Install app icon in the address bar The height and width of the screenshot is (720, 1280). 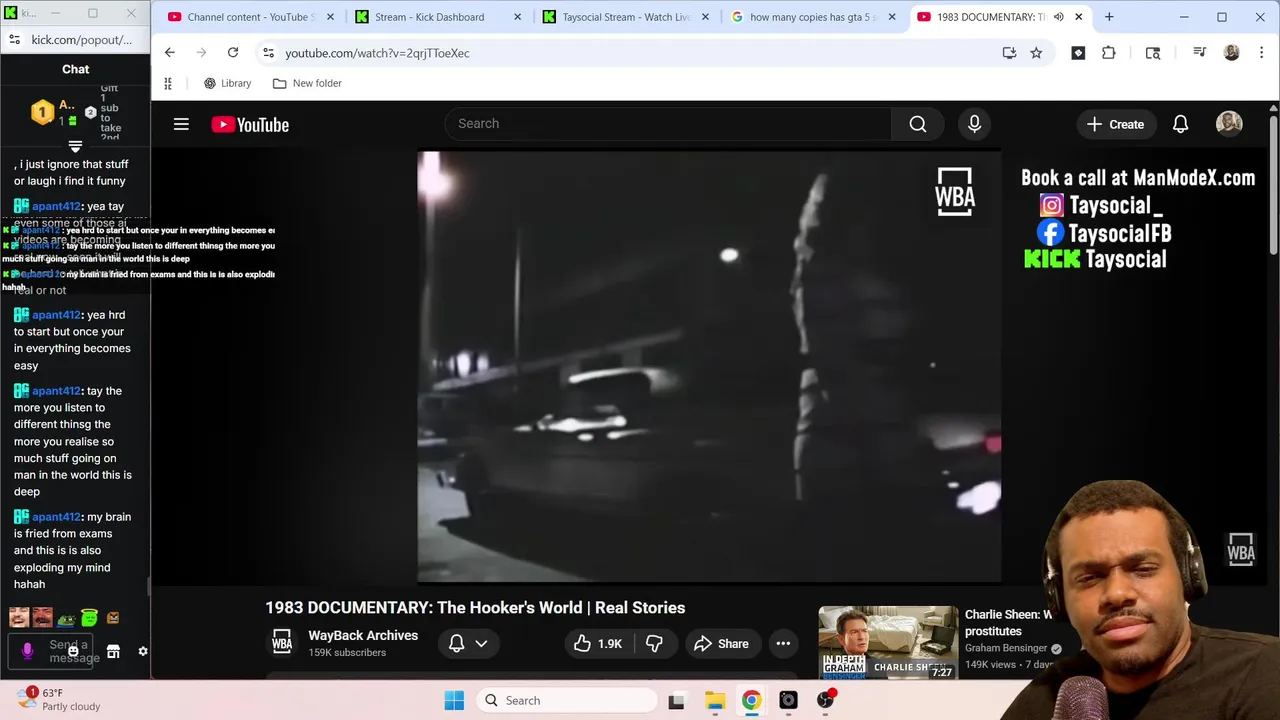1009,52
